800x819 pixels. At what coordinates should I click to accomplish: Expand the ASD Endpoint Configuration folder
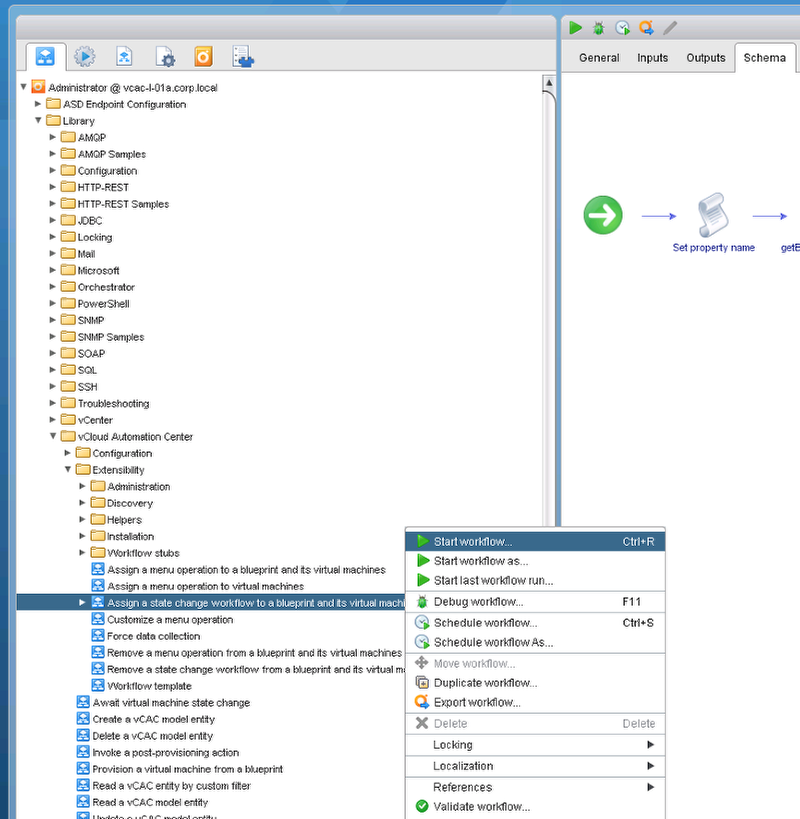tap(39, 104)
